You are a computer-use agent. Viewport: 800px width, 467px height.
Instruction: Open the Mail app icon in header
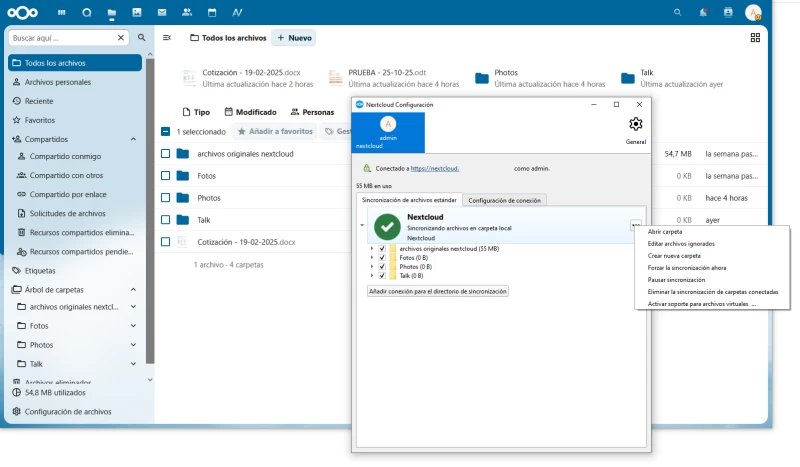[x=162, y=12]
